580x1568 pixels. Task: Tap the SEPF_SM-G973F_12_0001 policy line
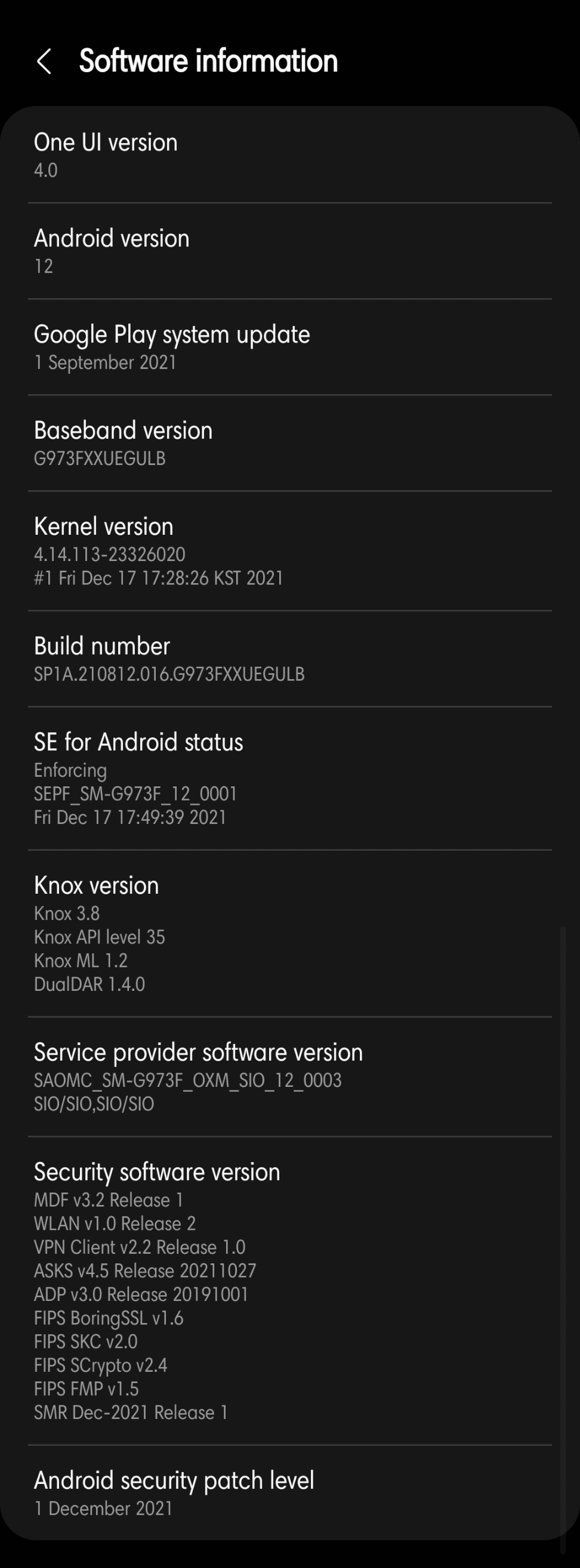(135, 794)
